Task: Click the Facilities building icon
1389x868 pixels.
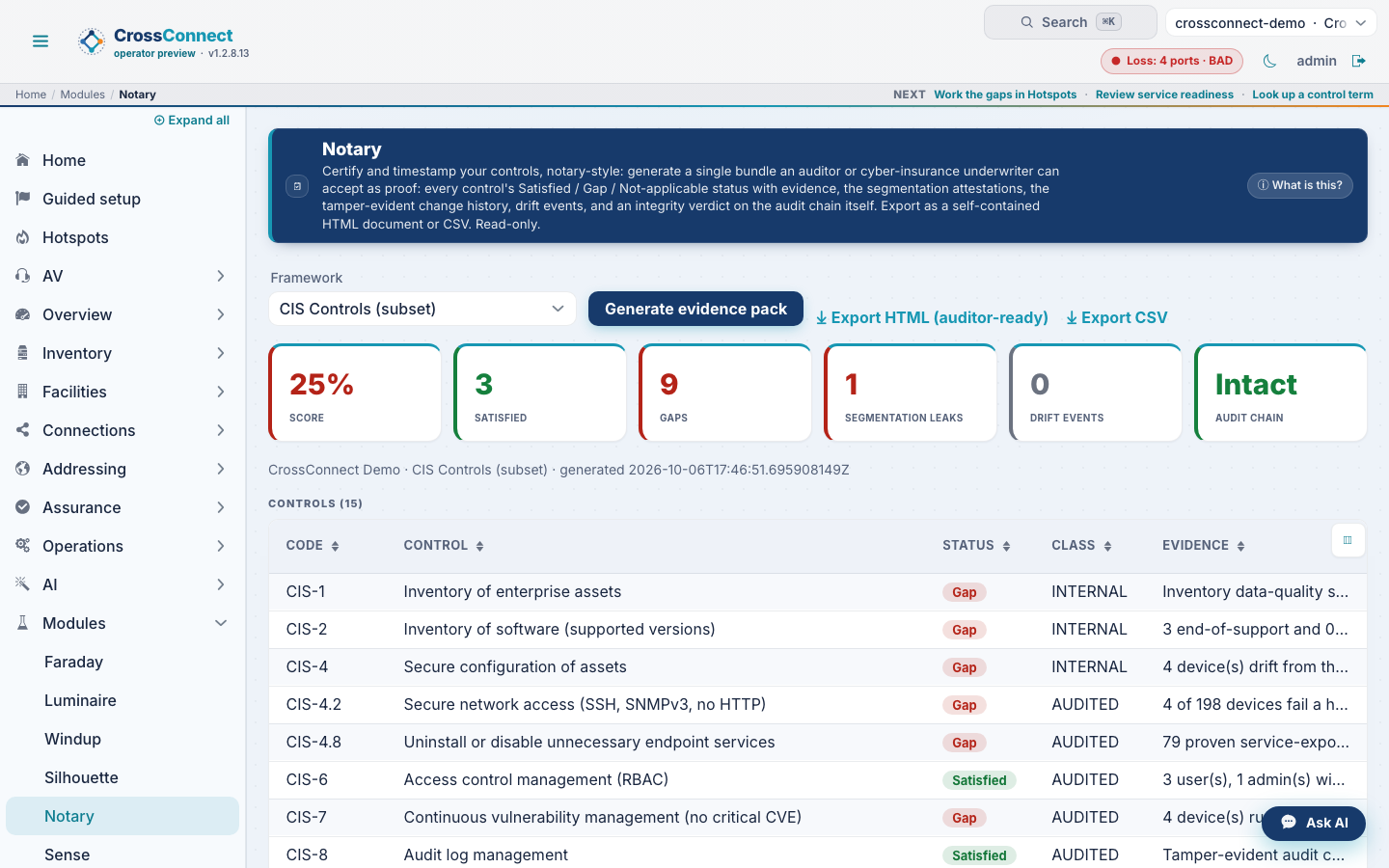Action: pyautogui.click(x=23, y=392)
